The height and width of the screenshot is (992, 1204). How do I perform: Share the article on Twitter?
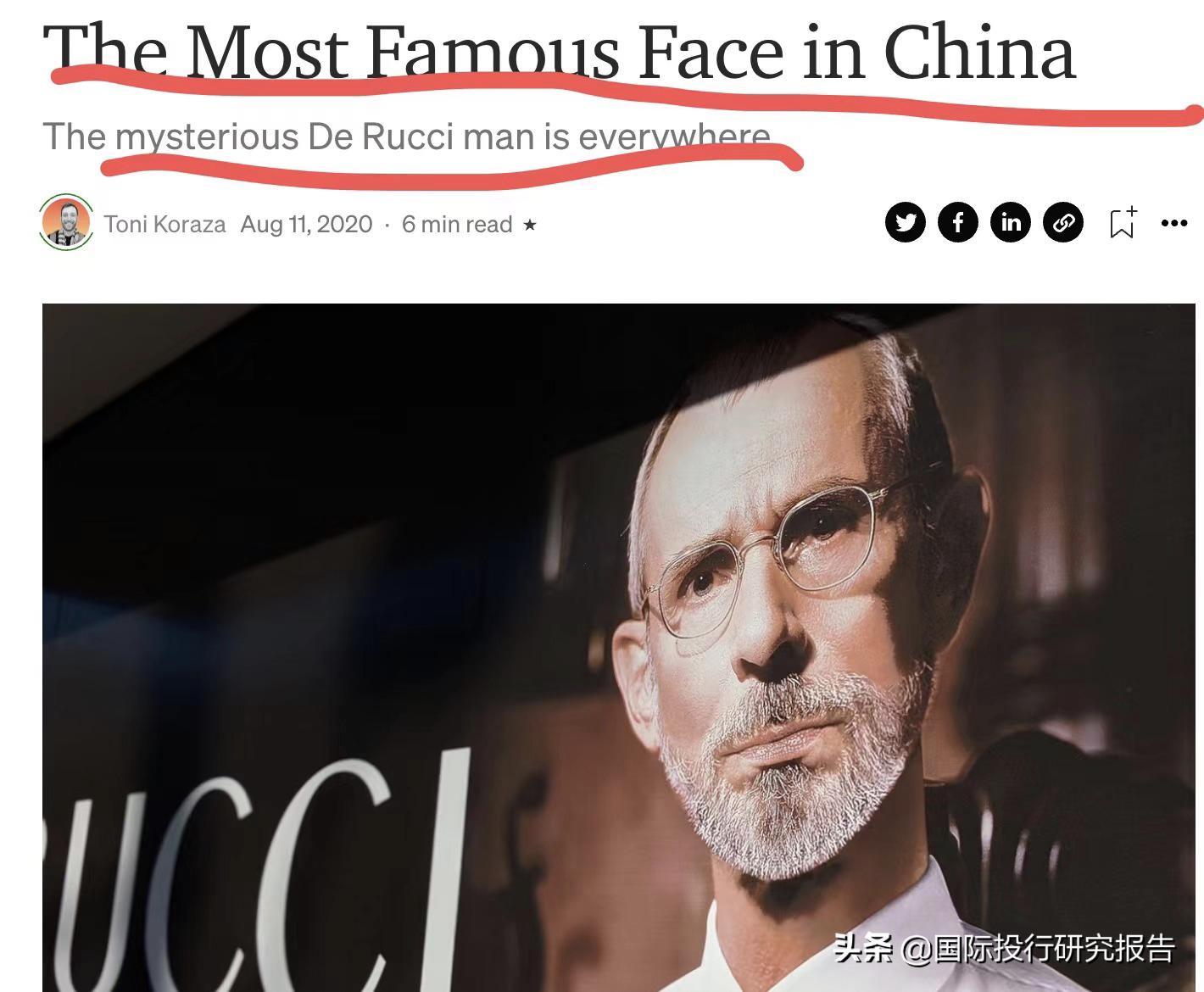coord(906,223)
